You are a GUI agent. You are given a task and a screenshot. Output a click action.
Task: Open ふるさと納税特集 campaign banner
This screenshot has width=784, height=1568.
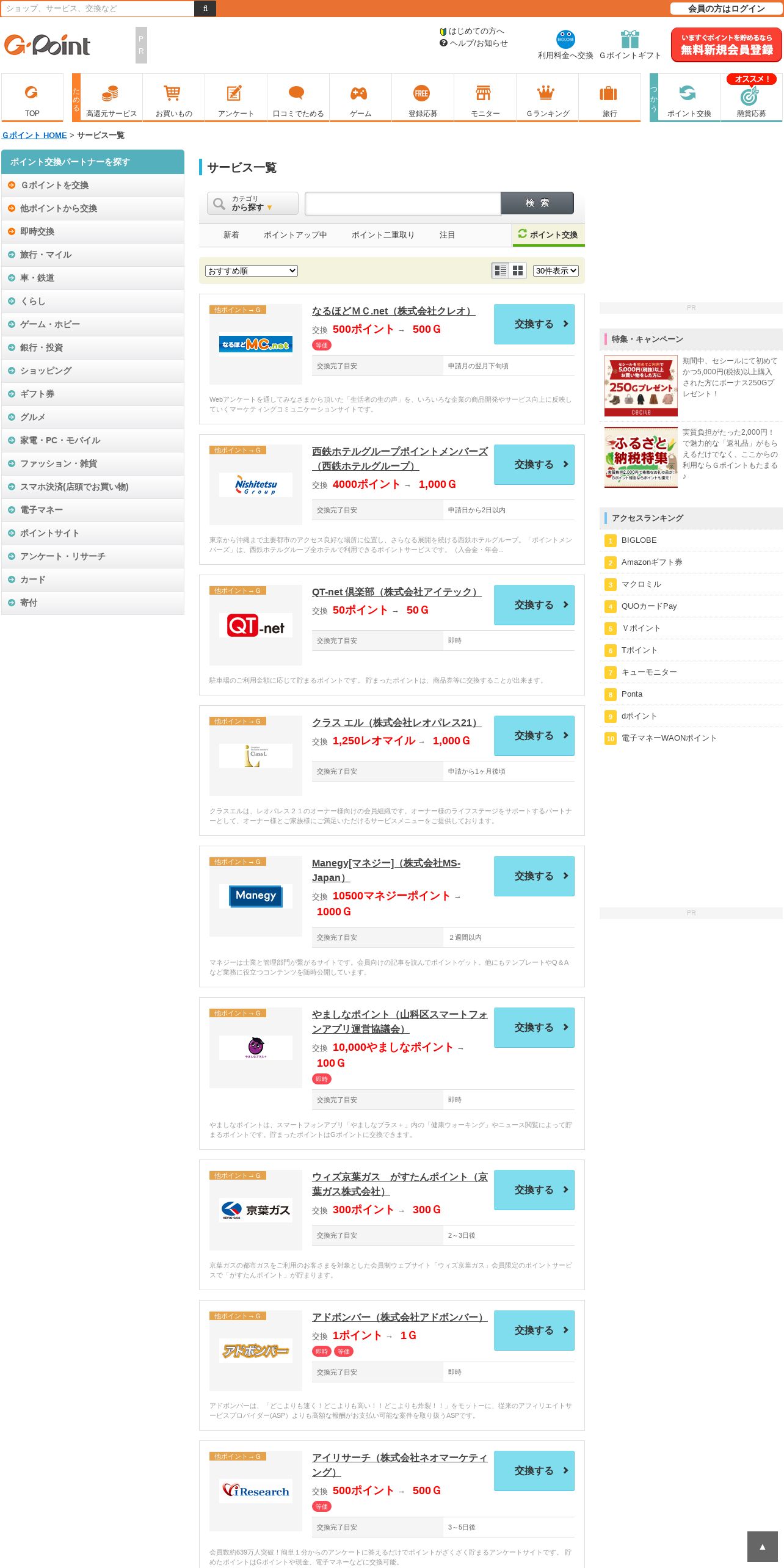(641, 457)
